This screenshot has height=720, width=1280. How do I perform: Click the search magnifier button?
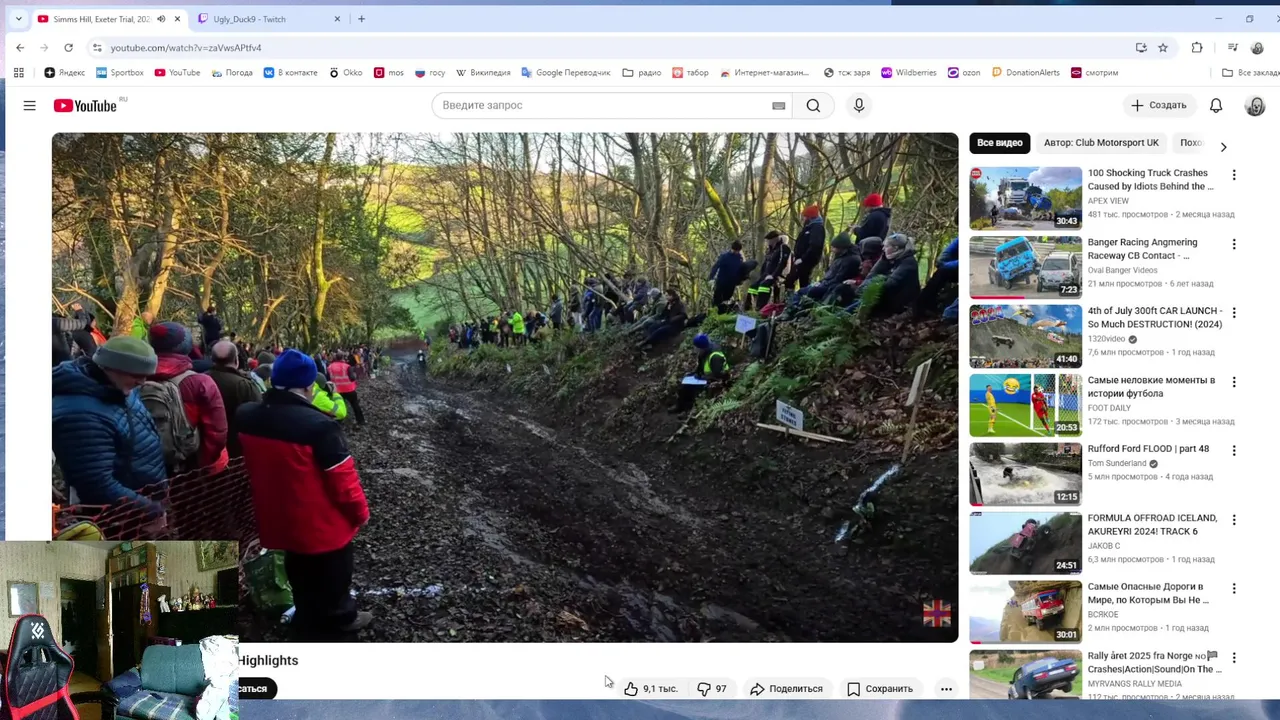point(813,105)
